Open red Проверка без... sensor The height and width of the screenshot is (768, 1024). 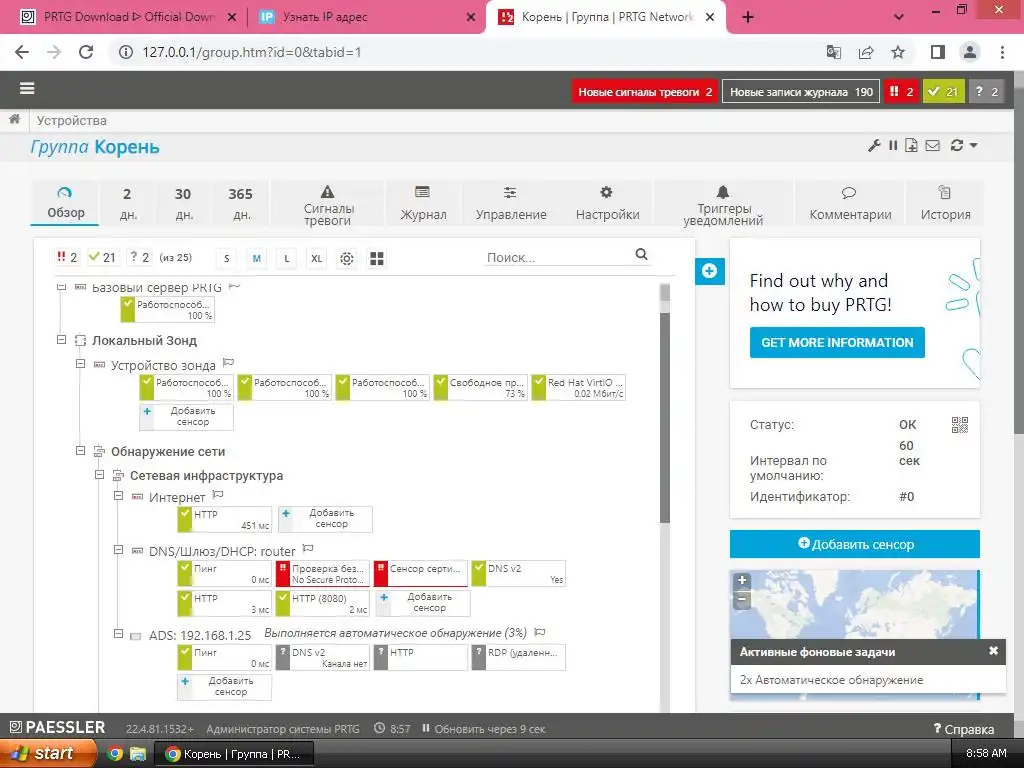[323, 573]
